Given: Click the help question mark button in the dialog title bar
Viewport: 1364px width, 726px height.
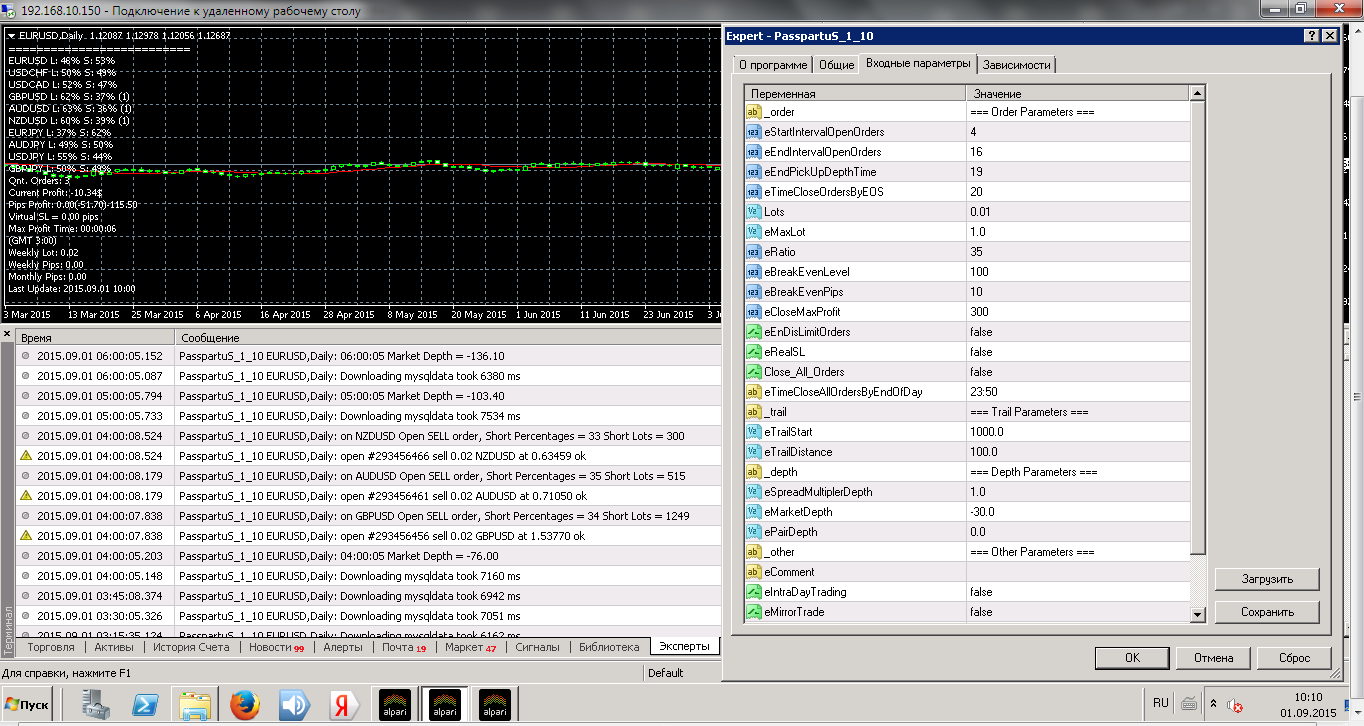Looking at the screenshot, I should [x=1311, y=35].
